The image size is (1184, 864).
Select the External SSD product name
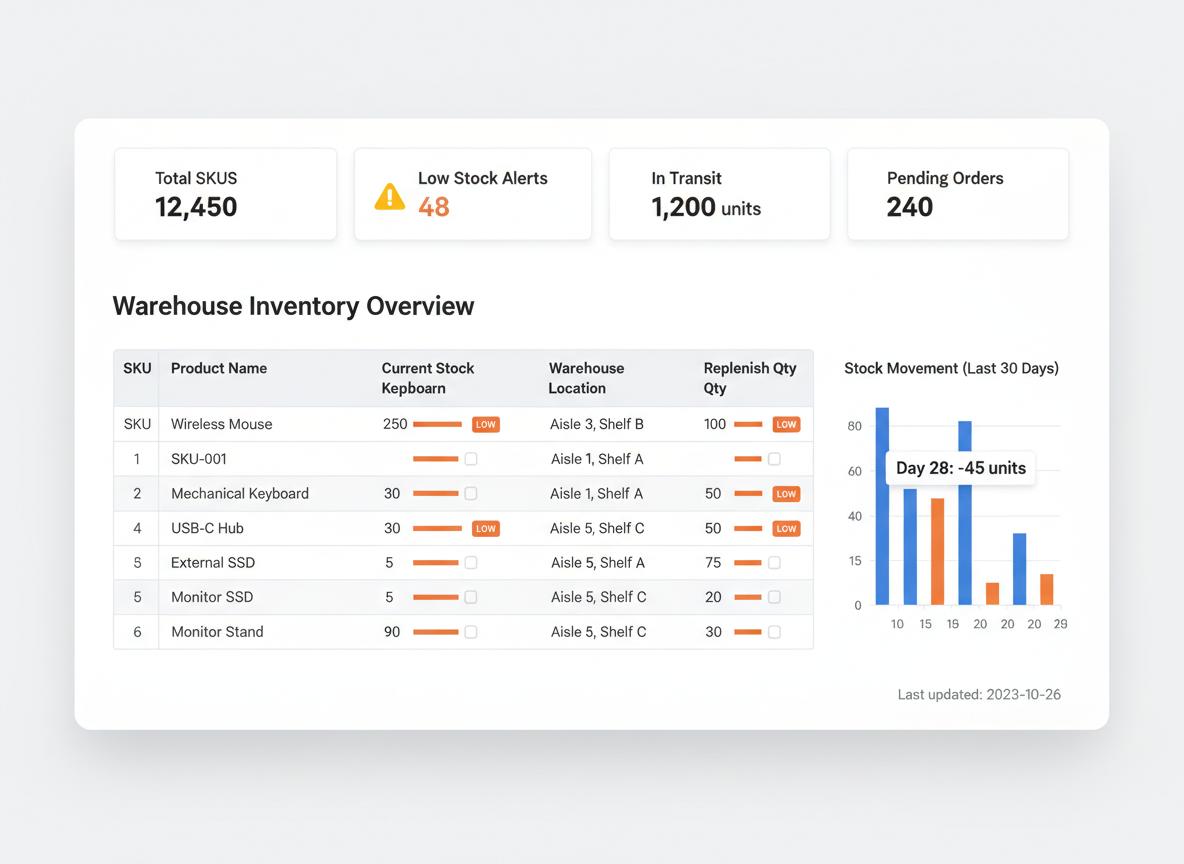pyautogui.click(x=213, y=563)
